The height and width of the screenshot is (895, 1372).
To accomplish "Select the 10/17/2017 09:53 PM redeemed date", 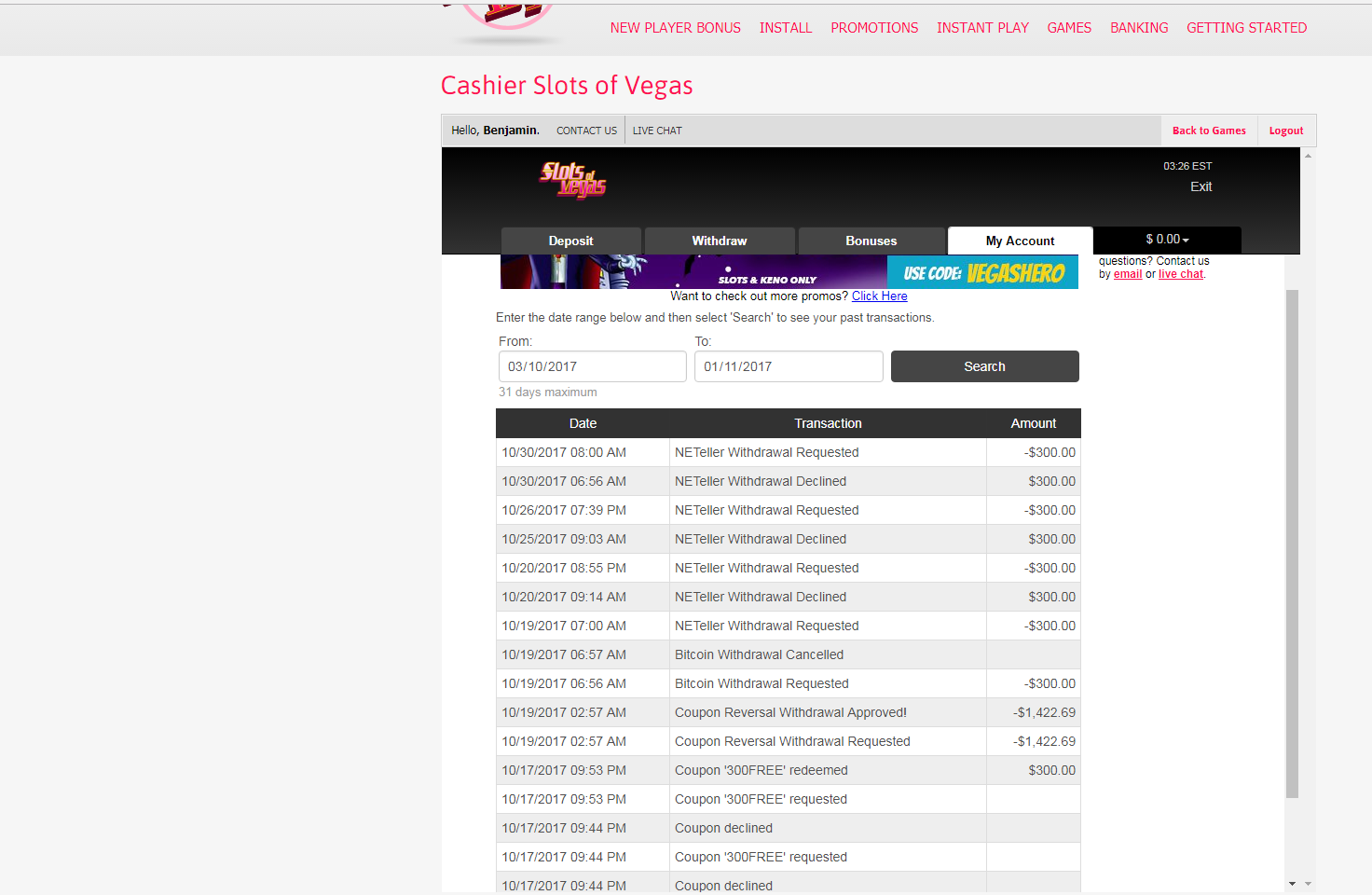I will (x=564, y=770).
